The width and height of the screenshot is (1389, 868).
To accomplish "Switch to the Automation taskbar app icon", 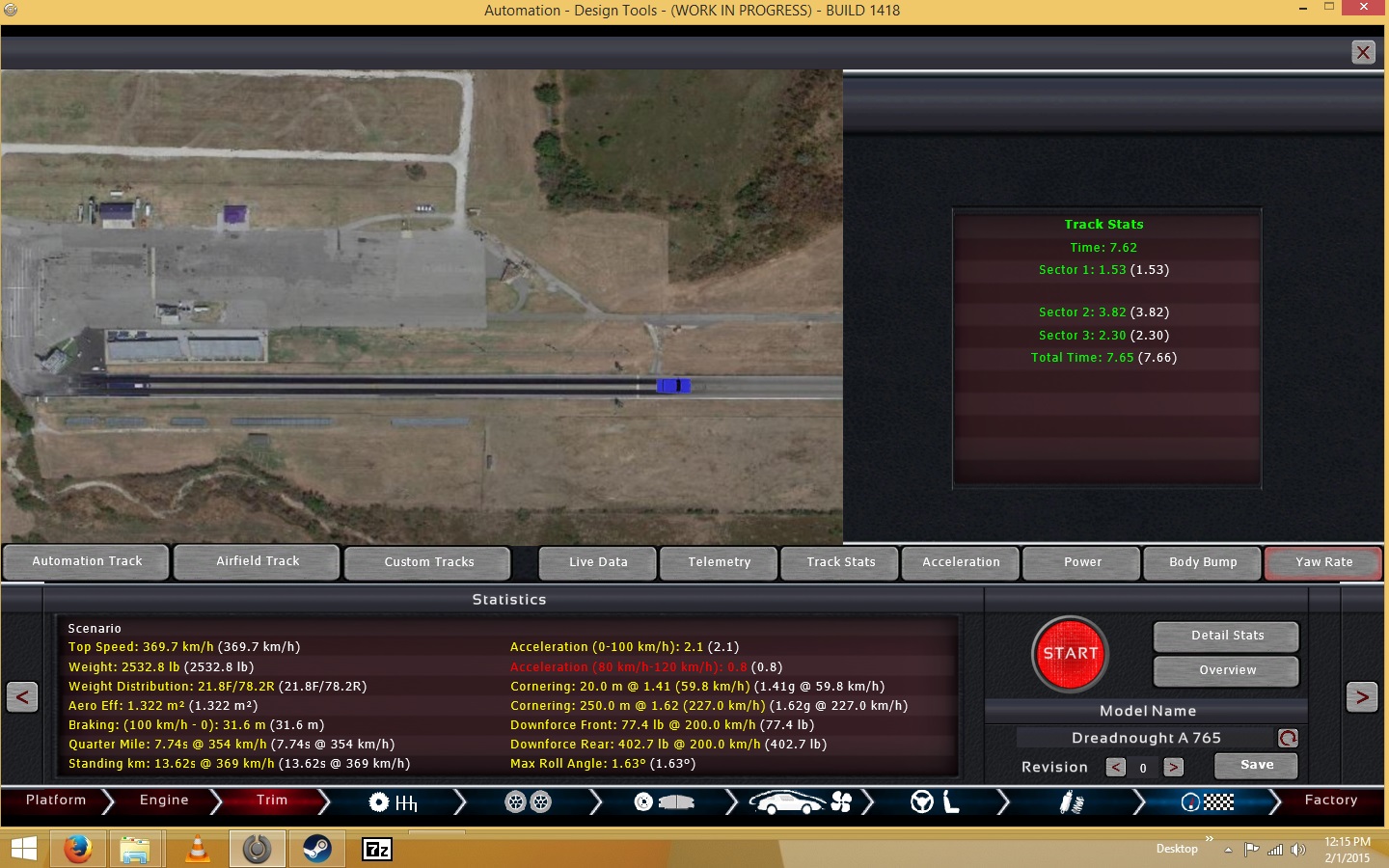I will click(257, 849).
